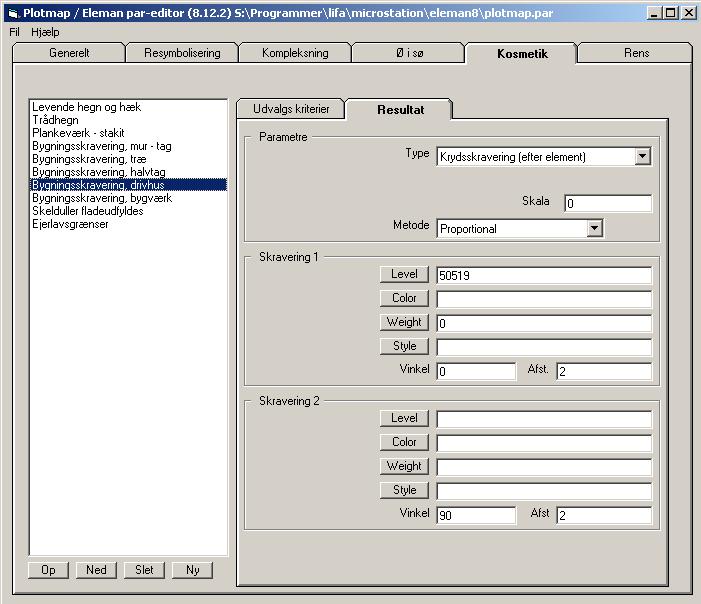Open the Fil menu

point(14,32)
